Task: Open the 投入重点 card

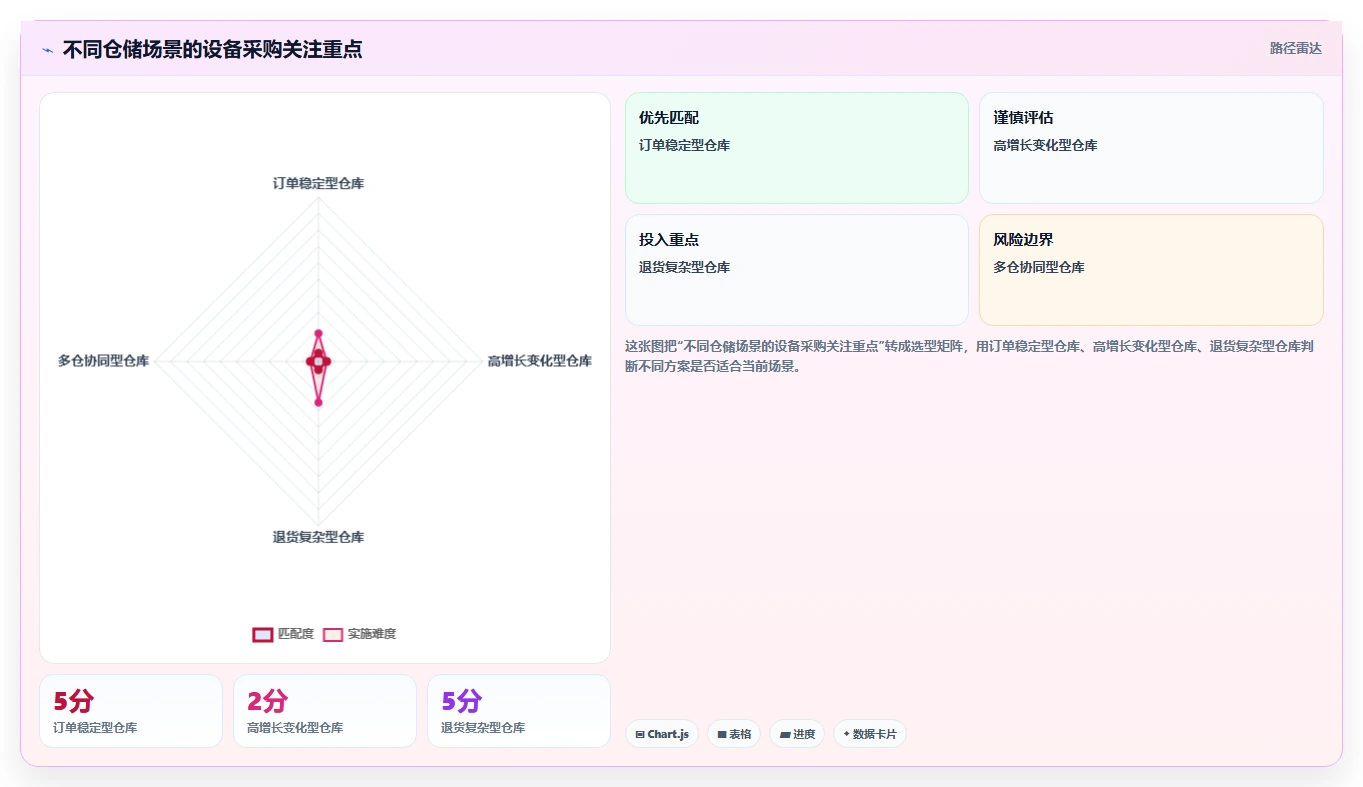Action: (797, 270)
